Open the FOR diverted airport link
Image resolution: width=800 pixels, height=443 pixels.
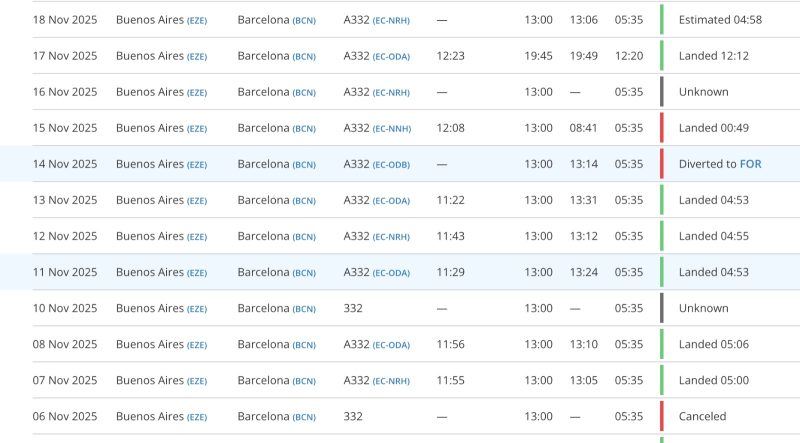pos(749,164)
